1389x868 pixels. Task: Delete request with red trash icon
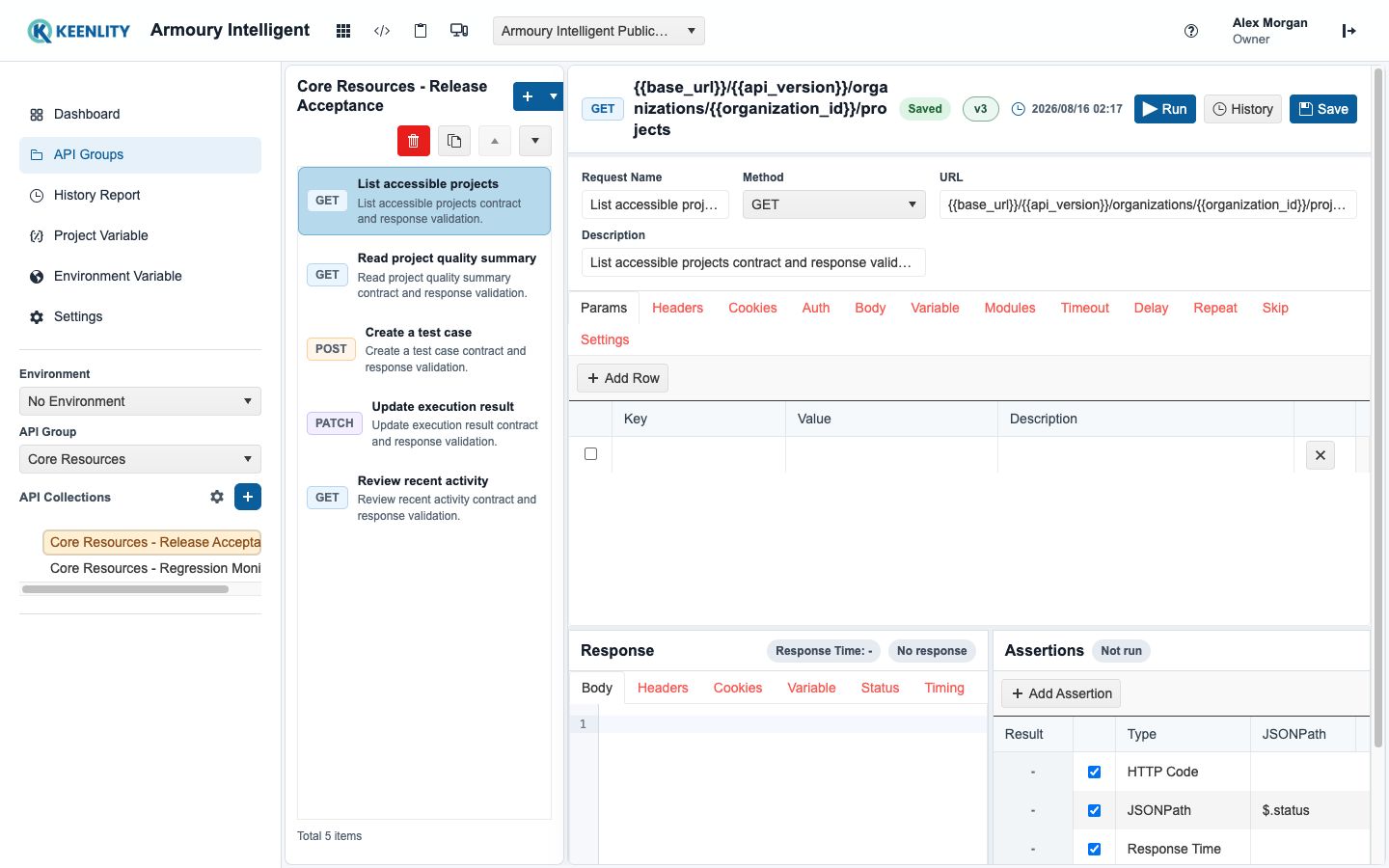click(414, 141)
